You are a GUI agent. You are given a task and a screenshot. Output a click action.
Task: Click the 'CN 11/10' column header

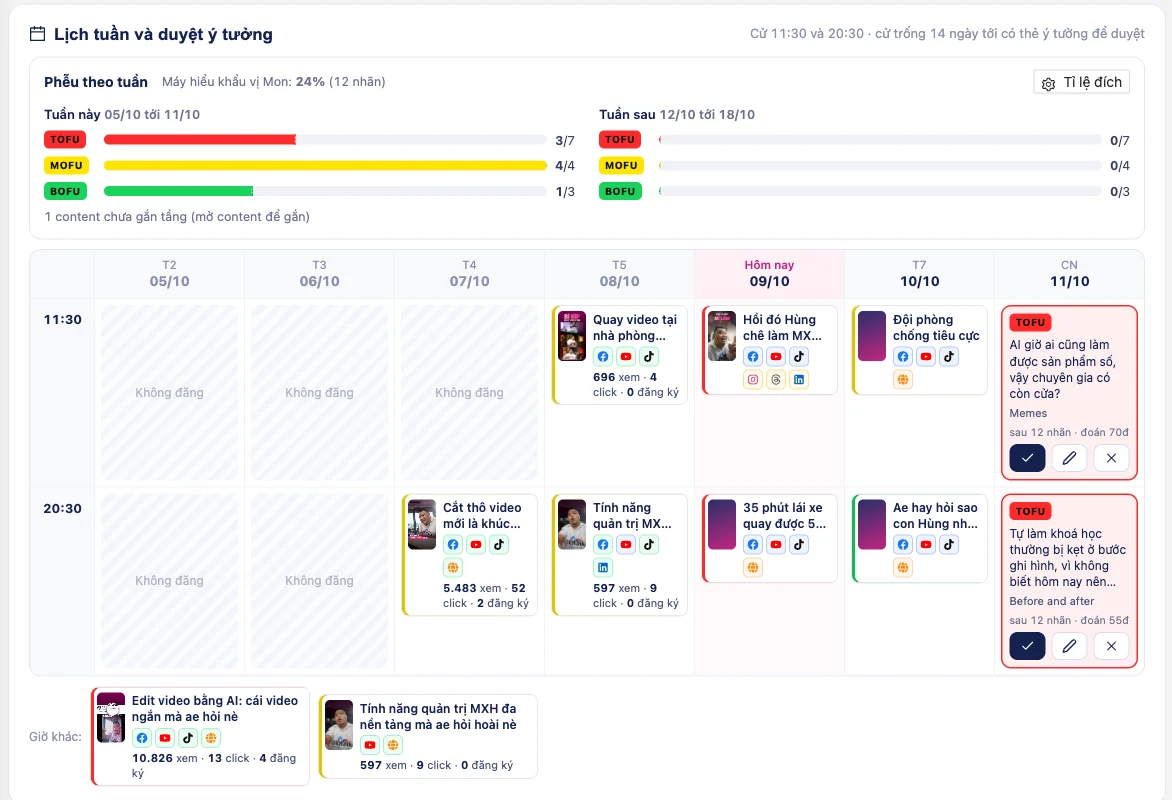click(1069, 274)
